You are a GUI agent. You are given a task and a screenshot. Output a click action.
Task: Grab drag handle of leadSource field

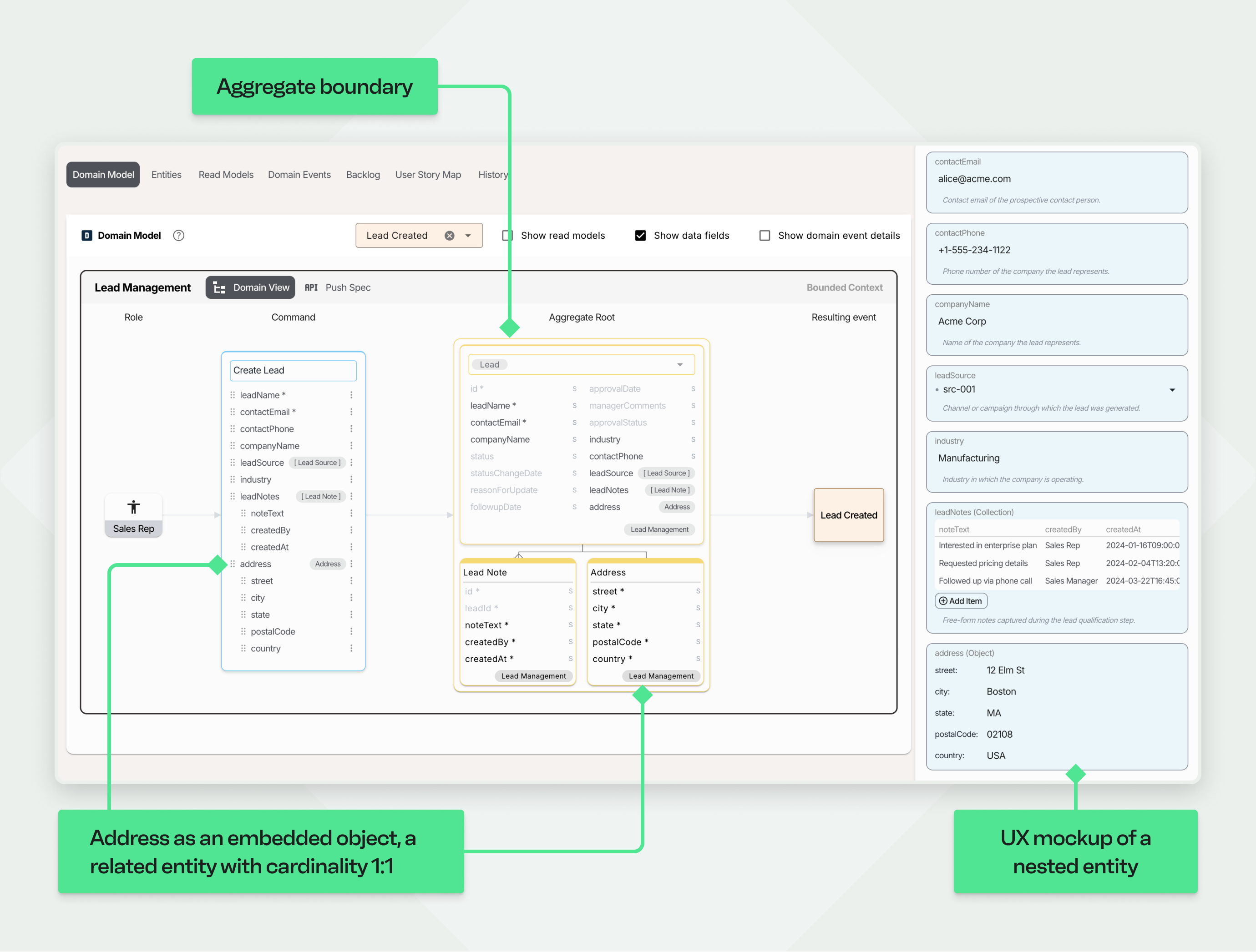(x=232, y=463)
